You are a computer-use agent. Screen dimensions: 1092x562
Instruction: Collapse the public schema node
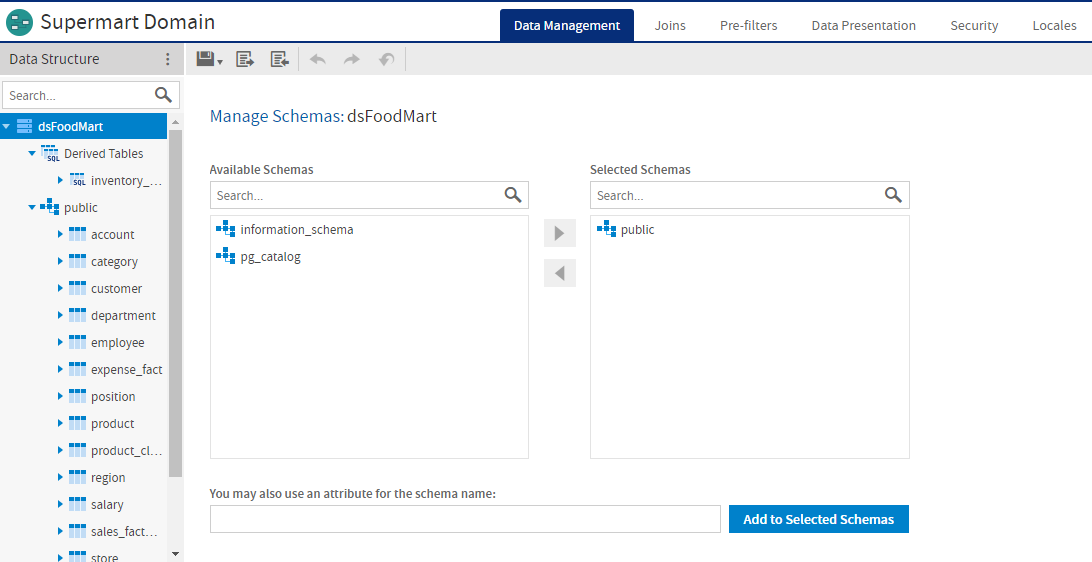(32, 208)
